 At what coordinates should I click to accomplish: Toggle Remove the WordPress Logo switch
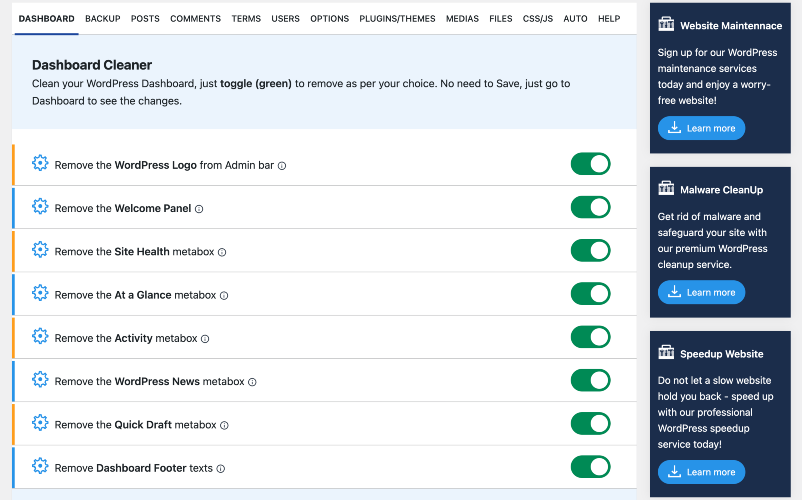(591, 164)
